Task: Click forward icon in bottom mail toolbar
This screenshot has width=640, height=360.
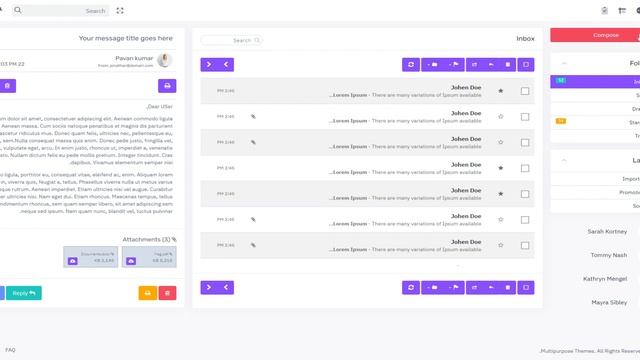Action: tap(474, 287)
